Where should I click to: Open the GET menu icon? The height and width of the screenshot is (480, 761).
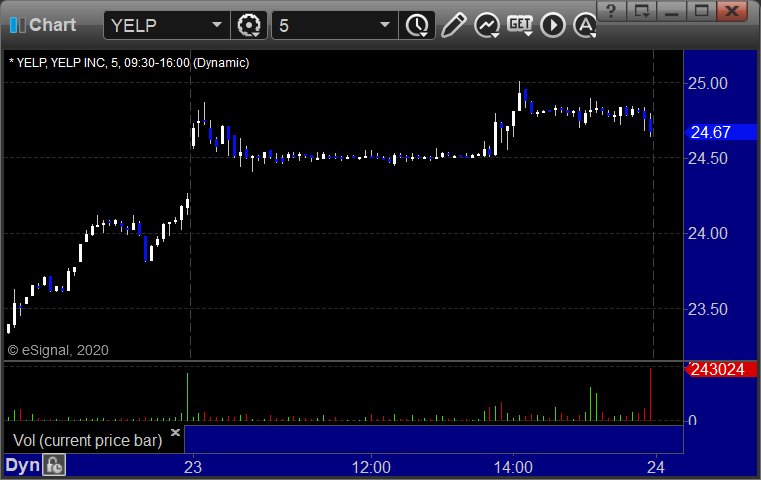click(520, 25)
